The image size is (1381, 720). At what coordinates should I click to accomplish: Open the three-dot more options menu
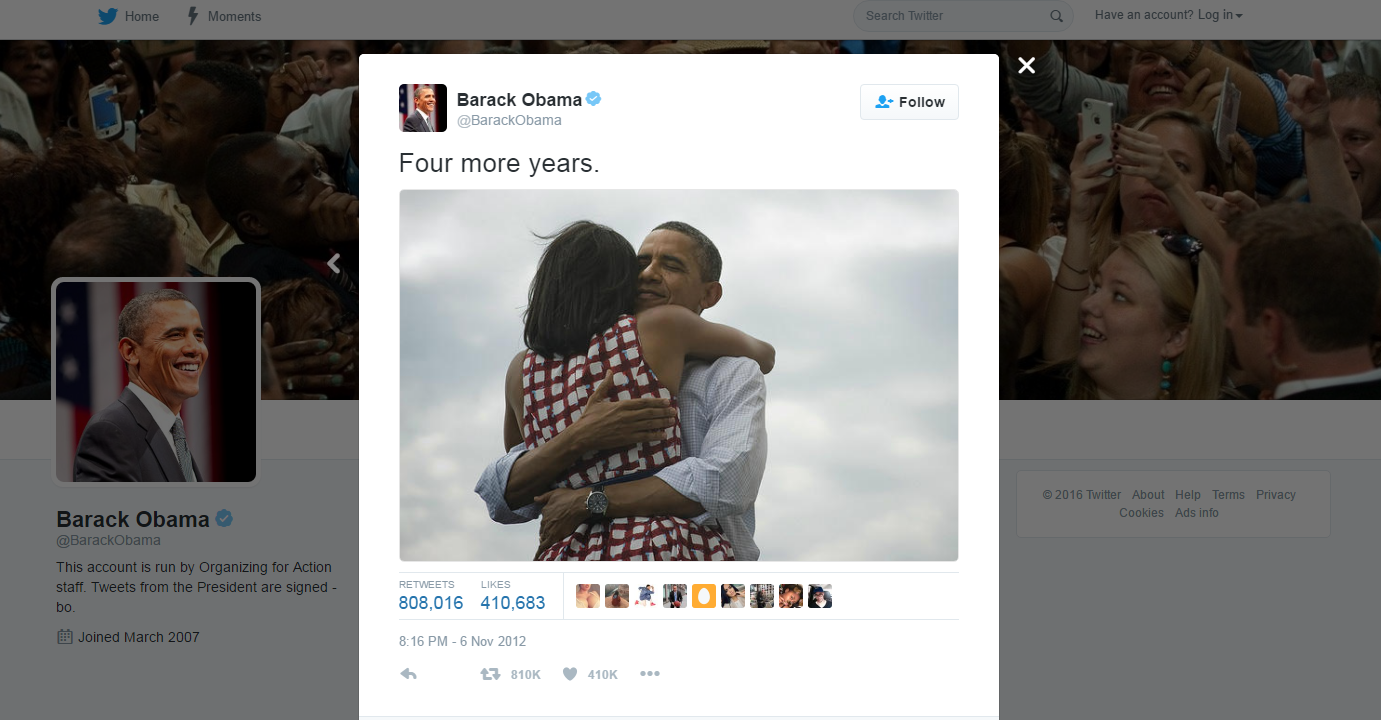[x=650, y=674]
